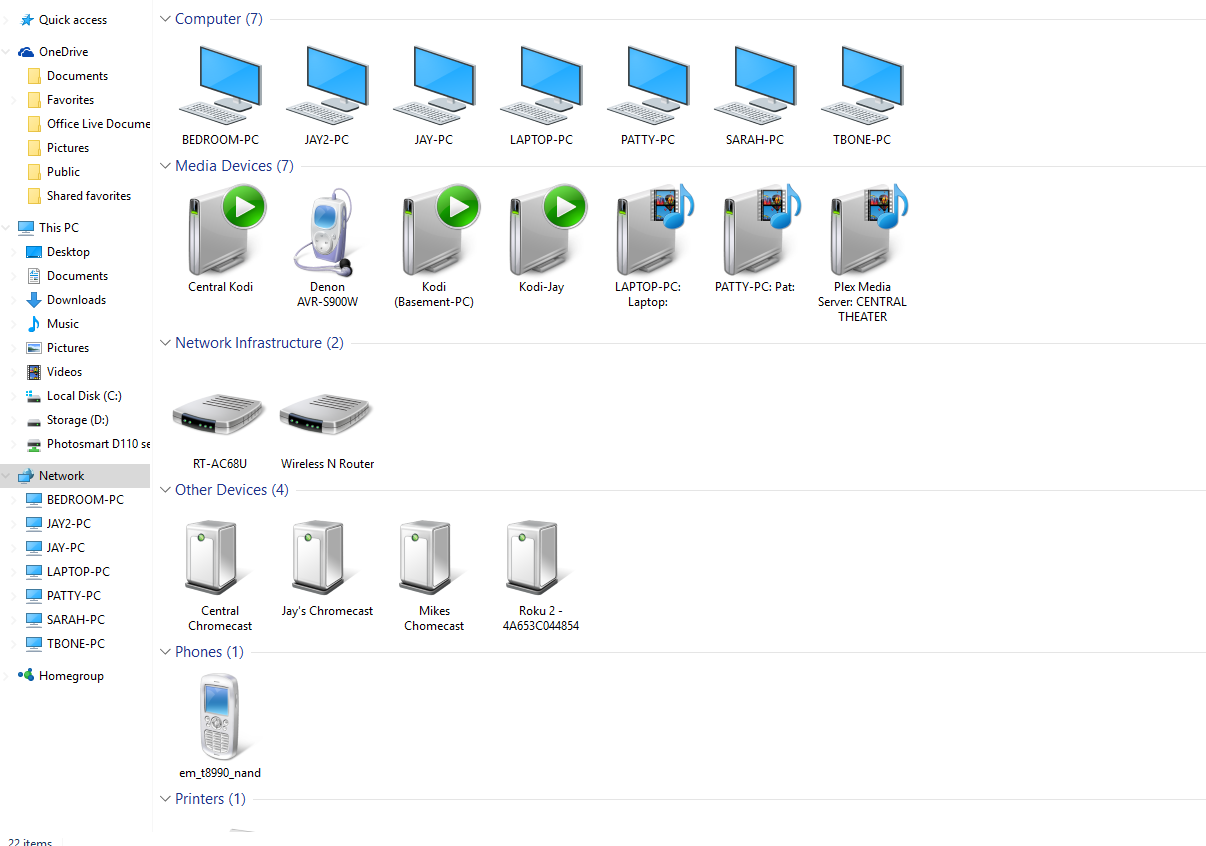Collapse the Media Devices (7) group
The width and height of the screenshot is (1206, 846).
(x=165, y=166)
